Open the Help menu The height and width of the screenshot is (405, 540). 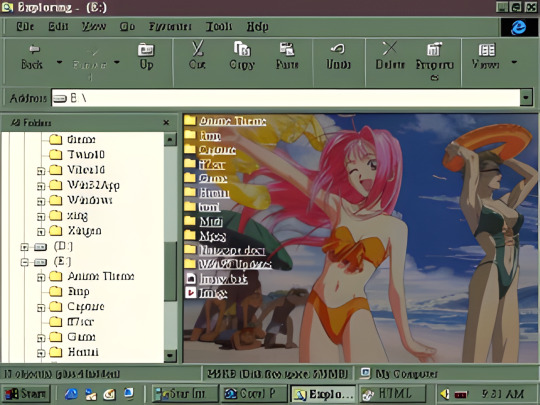pyautogui.click(x=257, y=27)
